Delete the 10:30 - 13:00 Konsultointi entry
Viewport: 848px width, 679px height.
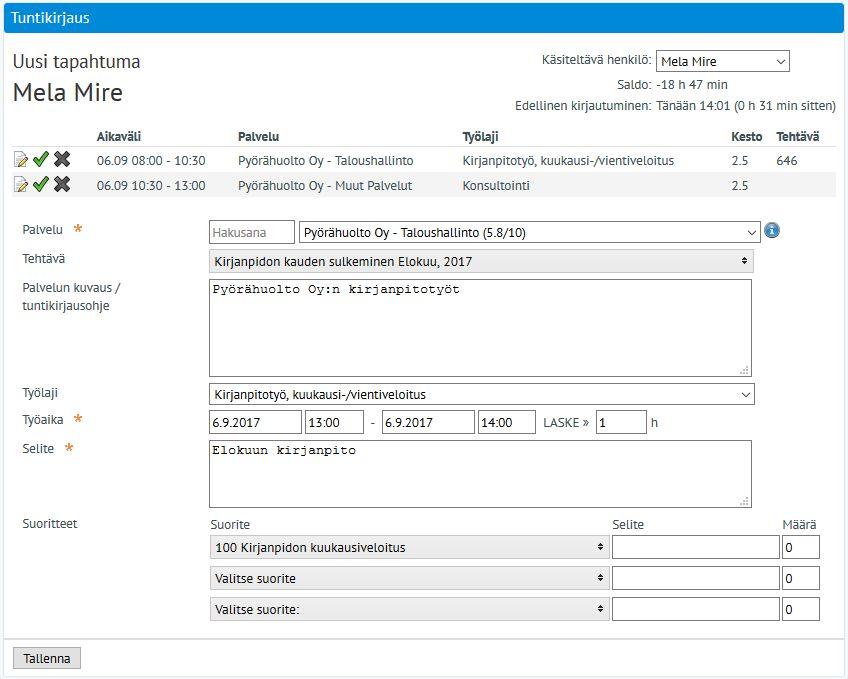[62, 184]
